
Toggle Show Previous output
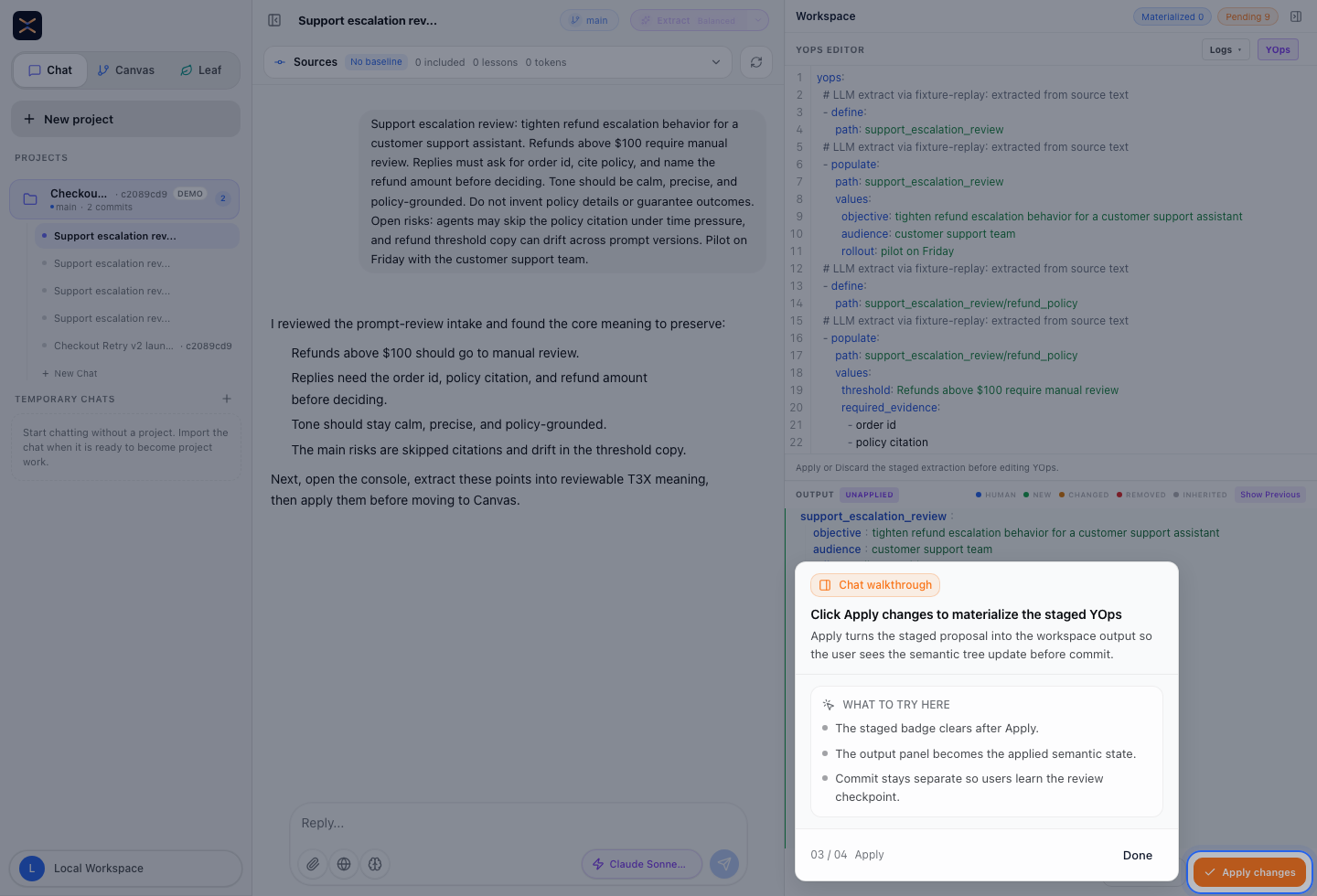[1269, 495]
